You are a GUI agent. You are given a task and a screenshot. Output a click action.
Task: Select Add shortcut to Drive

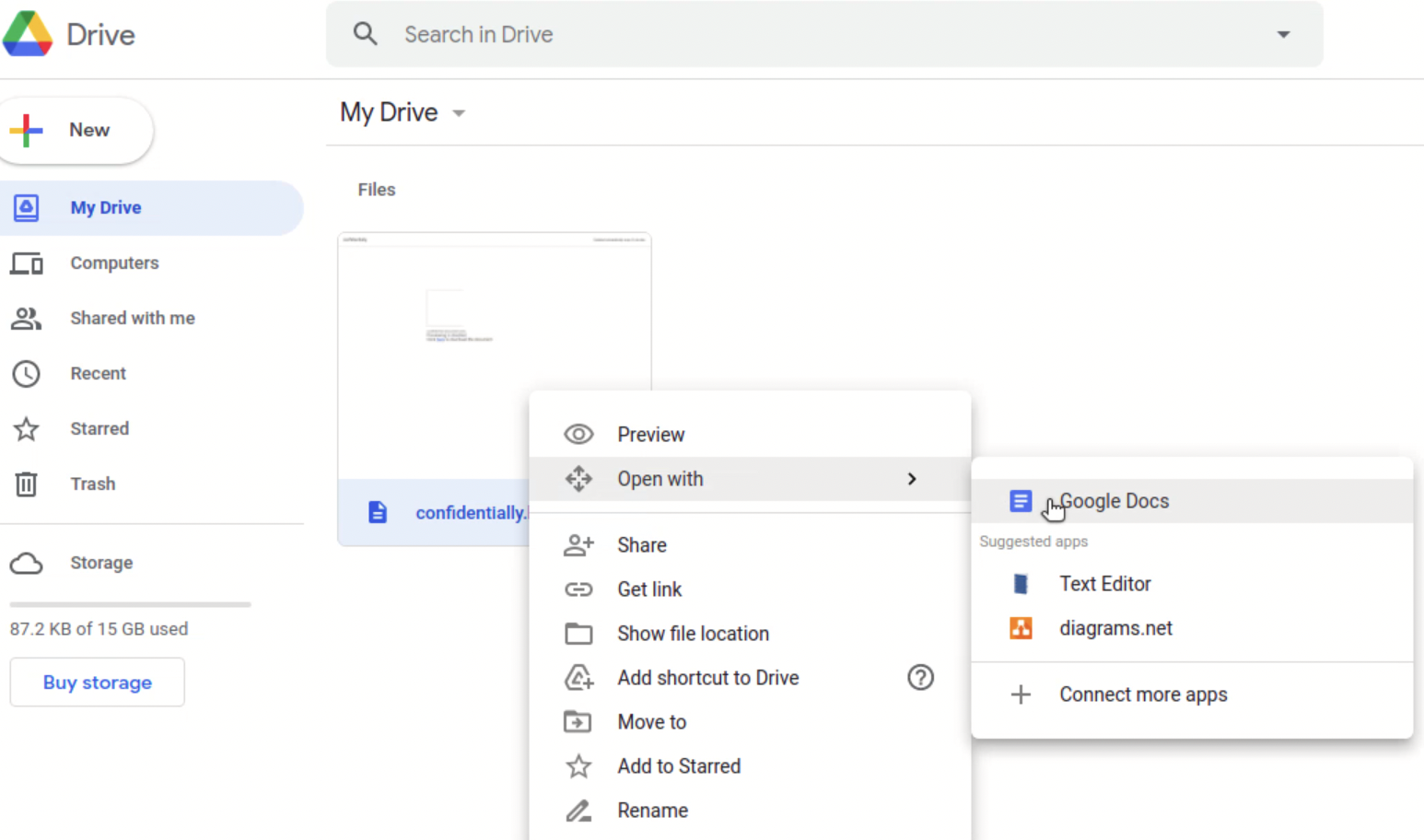(x=750, y=678)
